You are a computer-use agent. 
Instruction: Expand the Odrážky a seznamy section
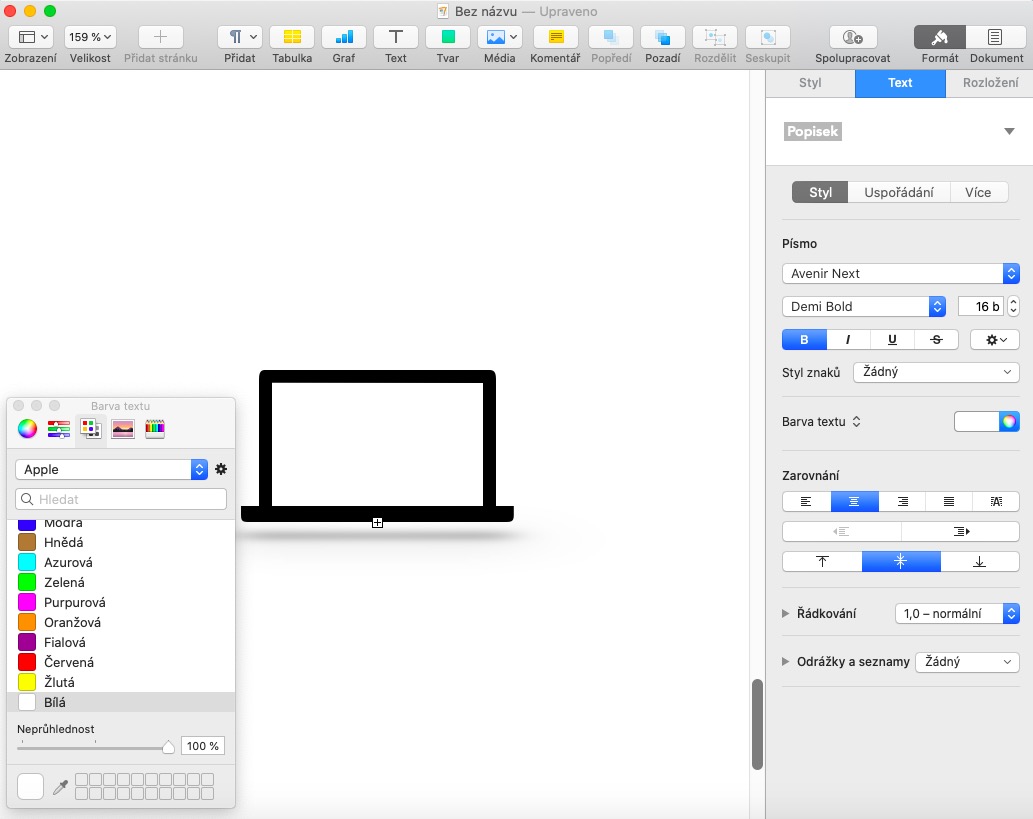[x=785, y=662]
